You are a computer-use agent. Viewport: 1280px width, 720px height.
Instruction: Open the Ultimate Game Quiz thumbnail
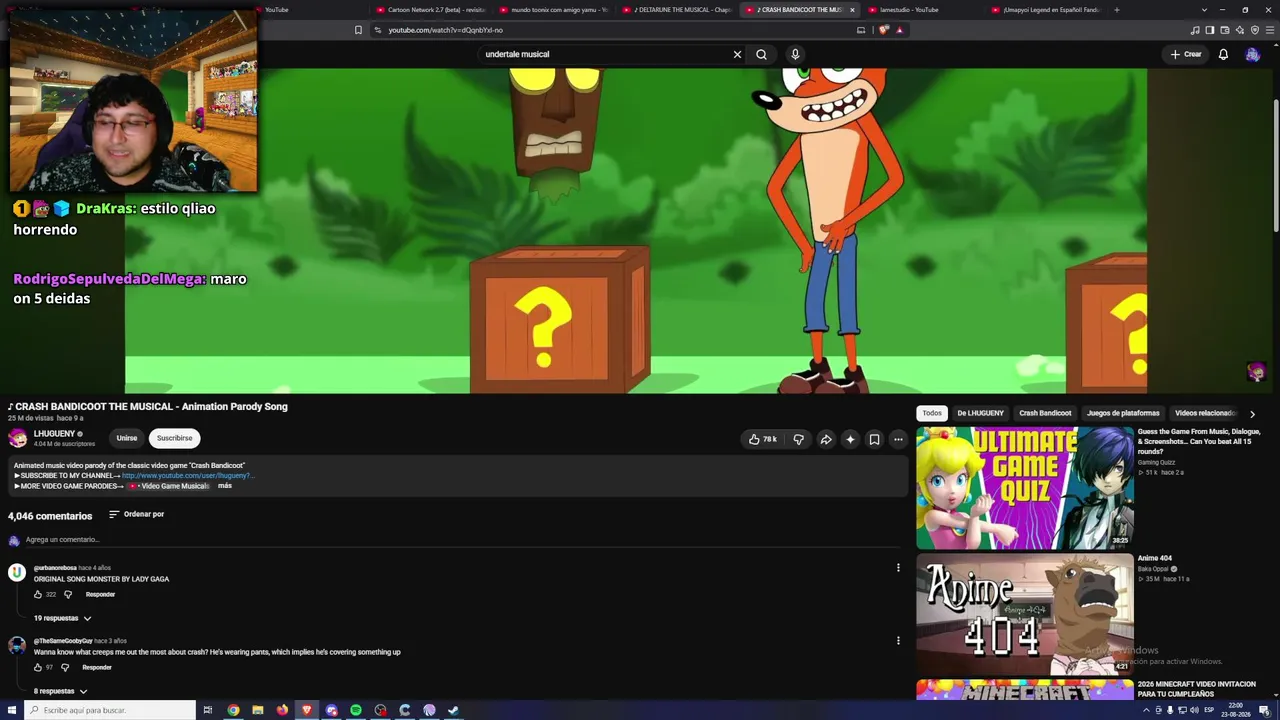[1025, 488]
